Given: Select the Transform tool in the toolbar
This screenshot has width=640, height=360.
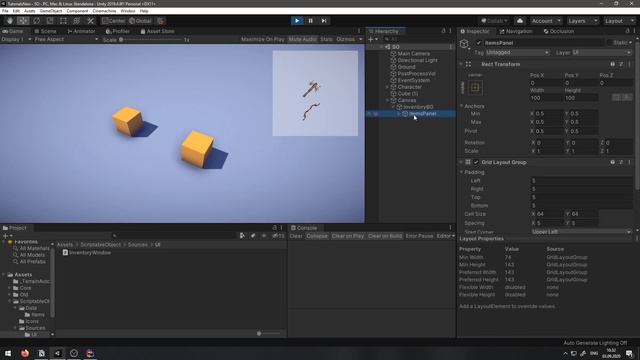Looking at the screenshot, I should (x=77, y=21).
